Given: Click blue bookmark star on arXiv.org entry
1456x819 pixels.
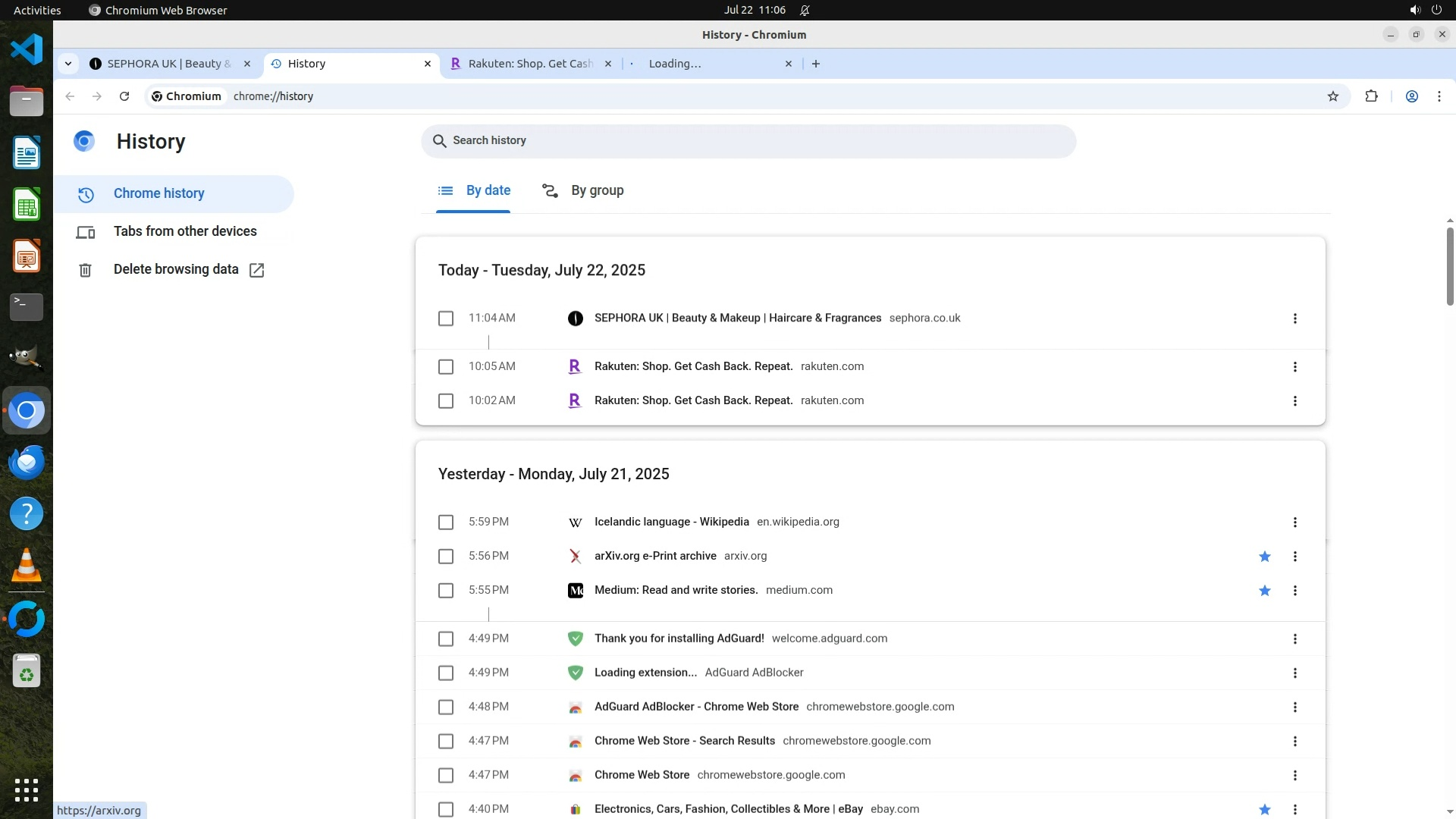Looking at the screenshot, I should click(x=1264, y=557).
